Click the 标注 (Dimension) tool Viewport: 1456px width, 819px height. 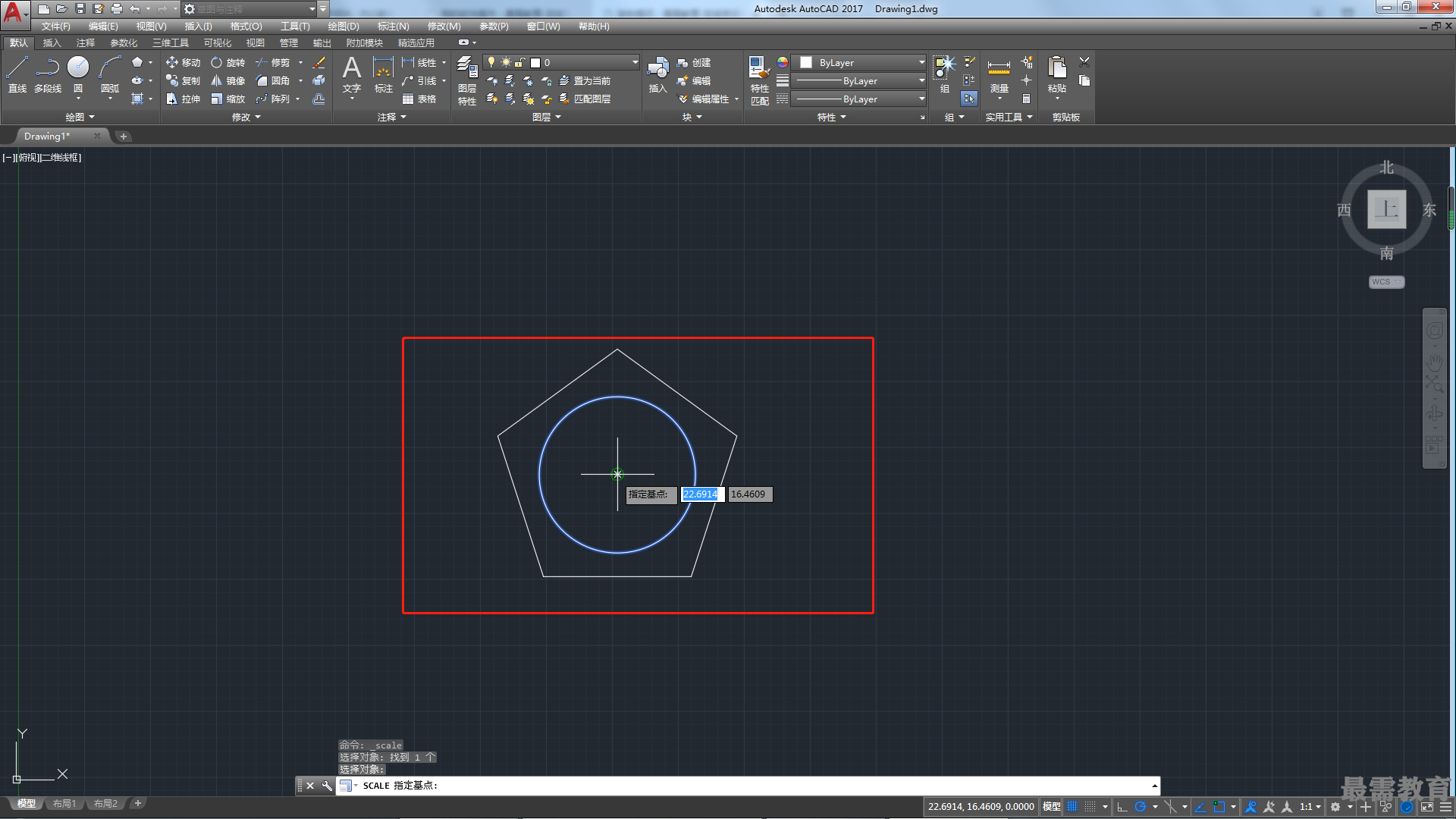click(x=384, y=74)
